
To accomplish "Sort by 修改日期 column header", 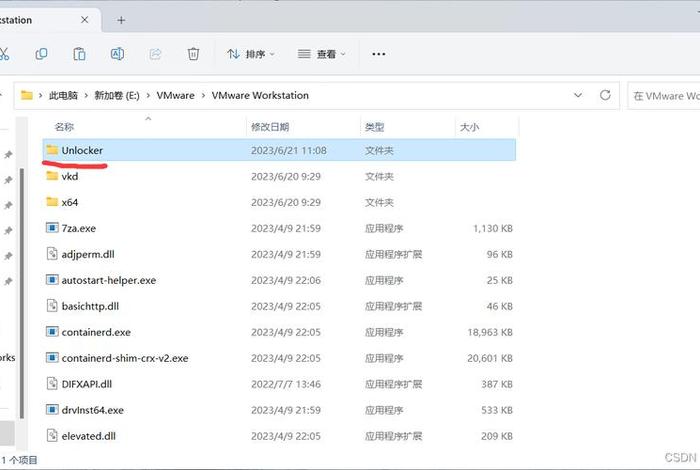I will [270, 127].
